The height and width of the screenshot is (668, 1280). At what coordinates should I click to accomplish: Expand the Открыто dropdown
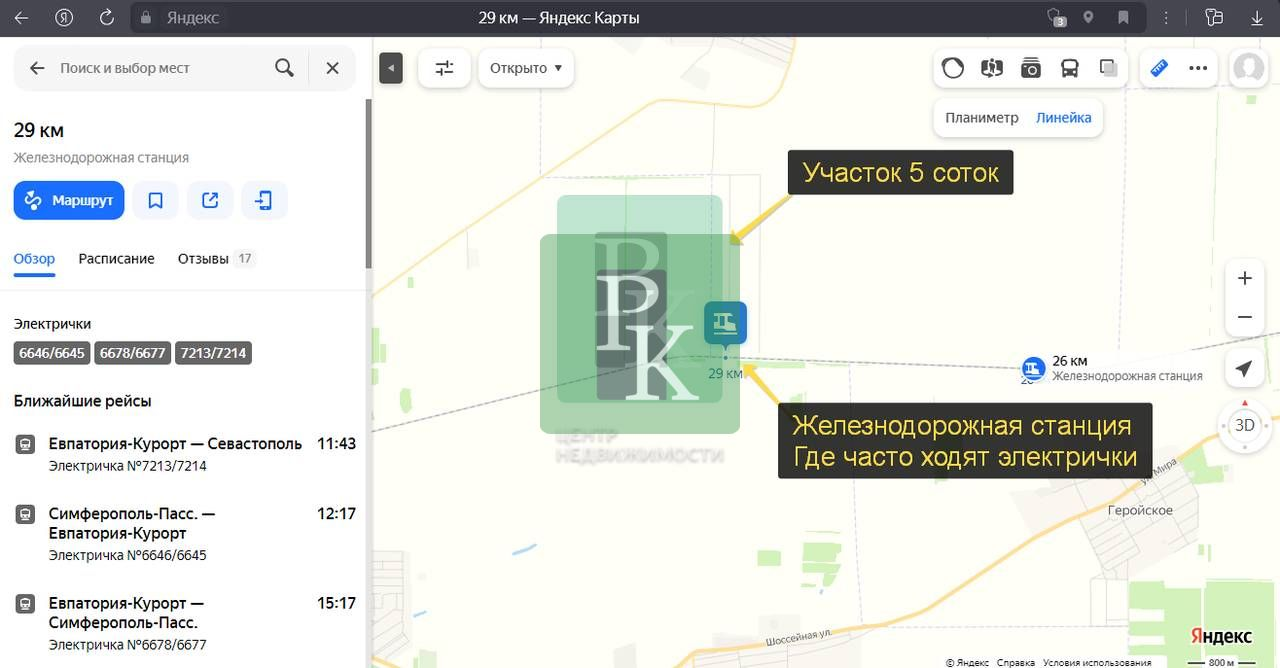pyautogui.click(x=525, y=68)
